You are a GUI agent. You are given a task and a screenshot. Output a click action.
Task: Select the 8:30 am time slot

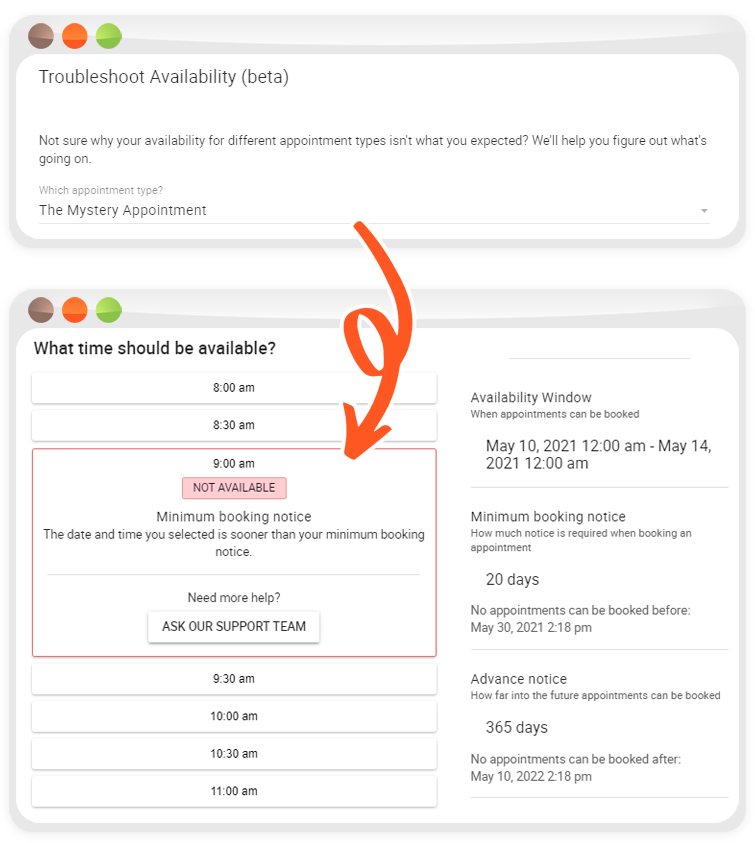234,425
